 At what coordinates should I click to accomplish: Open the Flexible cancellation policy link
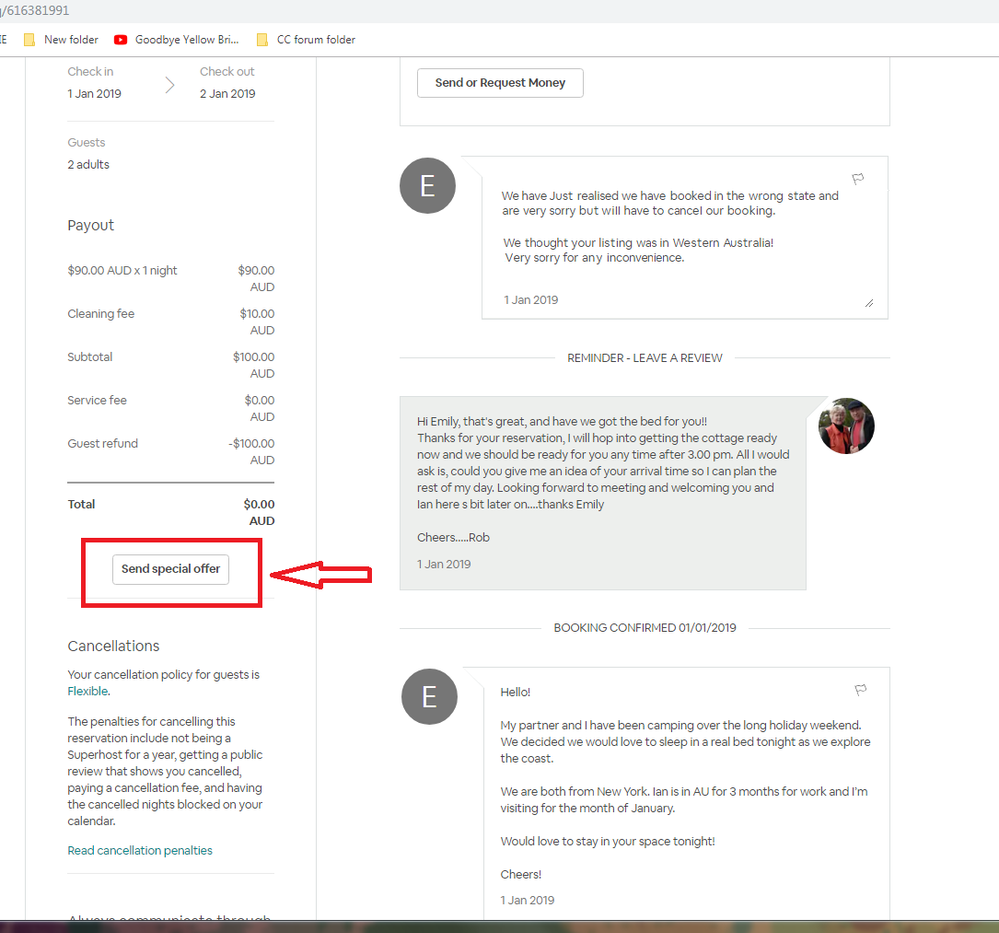(88, 691)
